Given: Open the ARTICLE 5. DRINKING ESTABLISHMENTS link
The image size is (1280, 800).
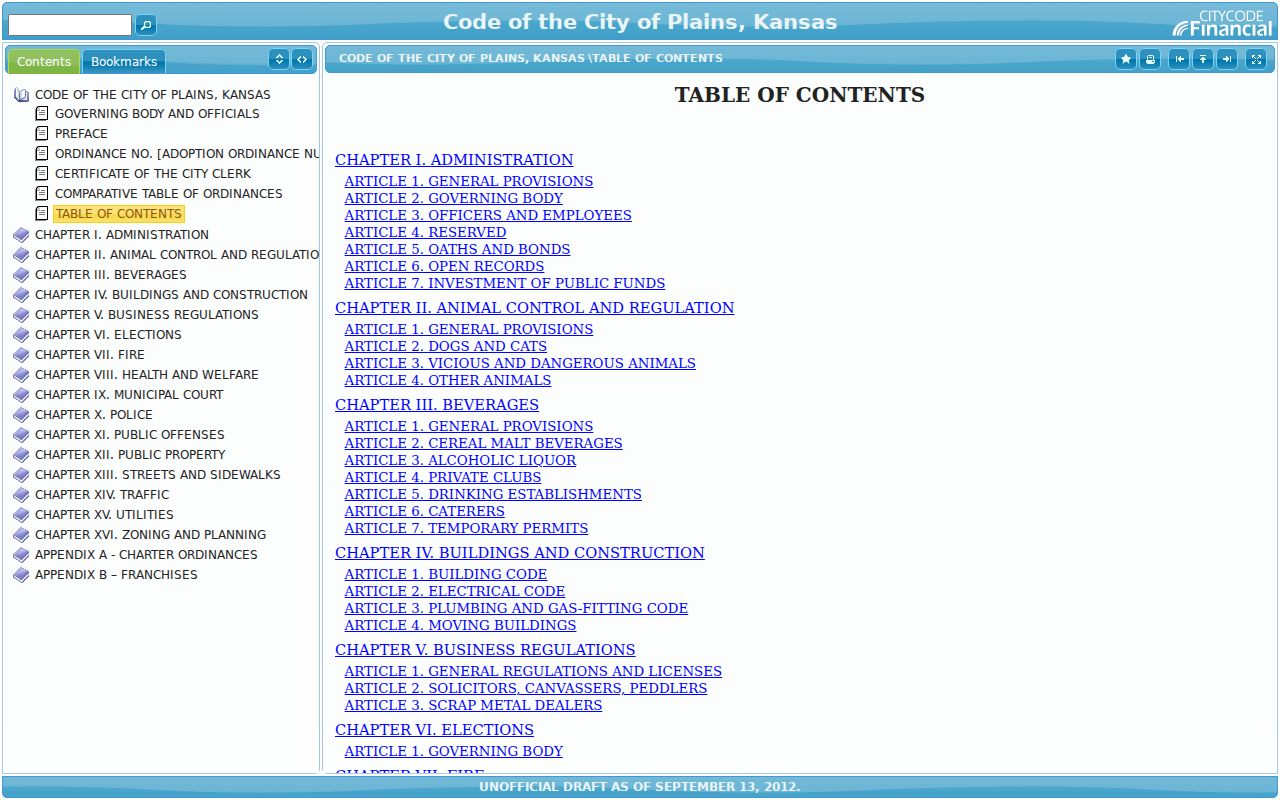Looking at the screenshot, I should (493, 494).
